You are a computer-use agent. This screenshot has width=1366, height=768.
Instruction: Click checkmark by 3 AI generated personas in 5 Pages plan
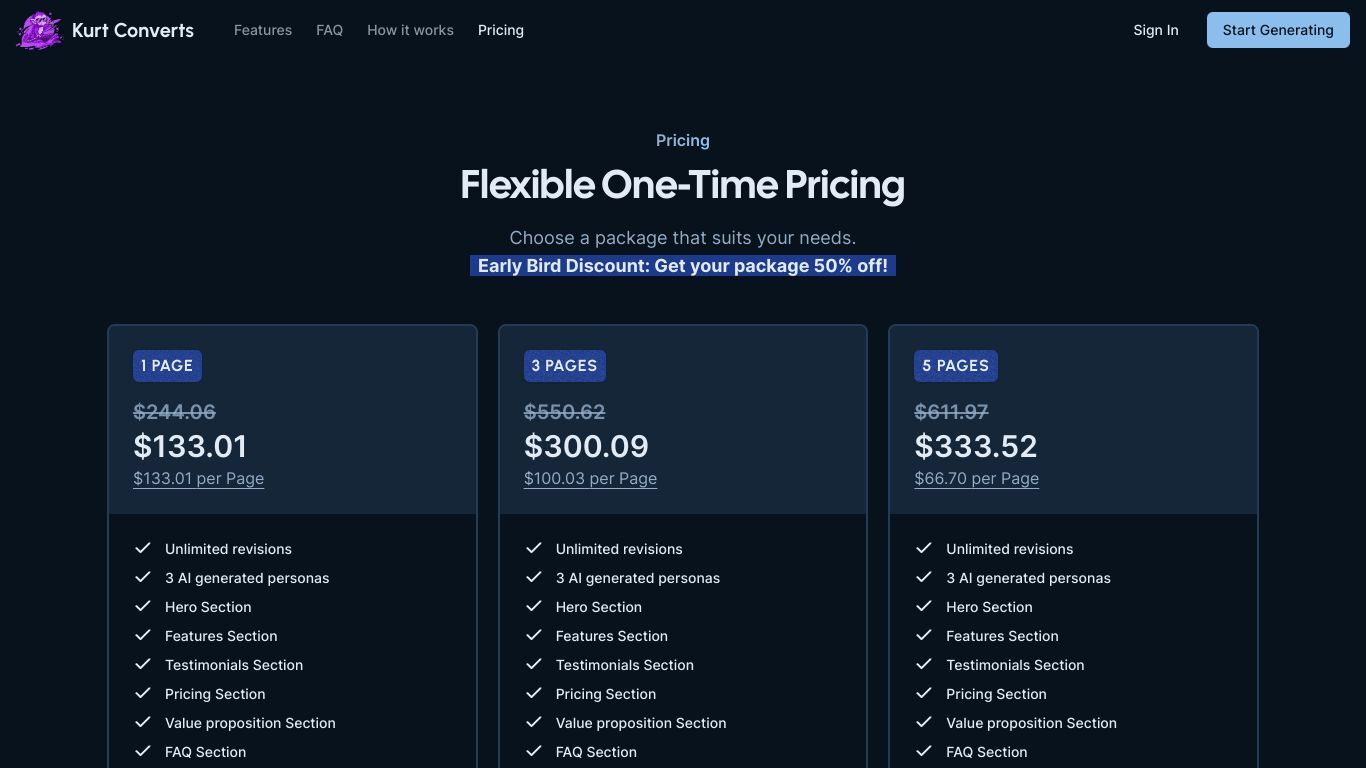pyautogui.click(x=924, y=577)
